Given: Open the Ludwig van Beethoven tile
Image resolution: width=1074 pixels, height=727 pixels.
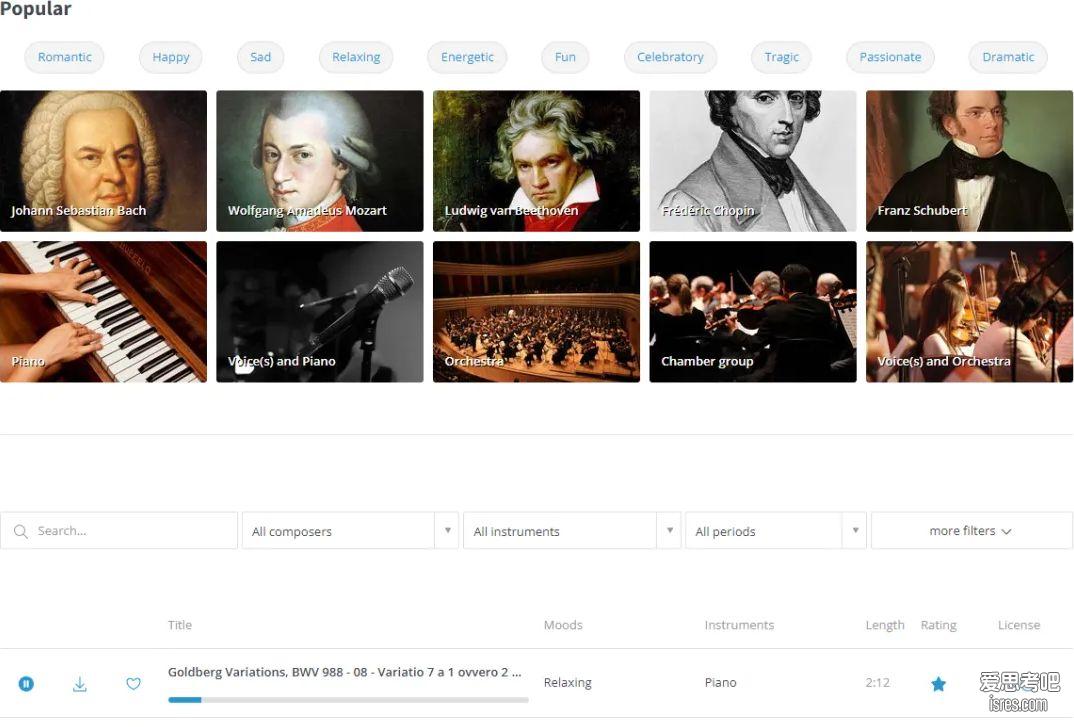Looking at the screenshot, I should click(536, 161).
